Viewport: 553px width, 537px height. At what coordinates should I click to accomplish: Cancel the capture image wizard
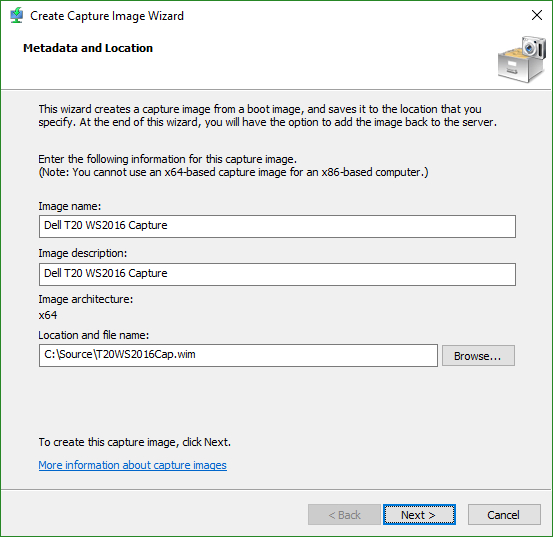click(x=504, y=514)
